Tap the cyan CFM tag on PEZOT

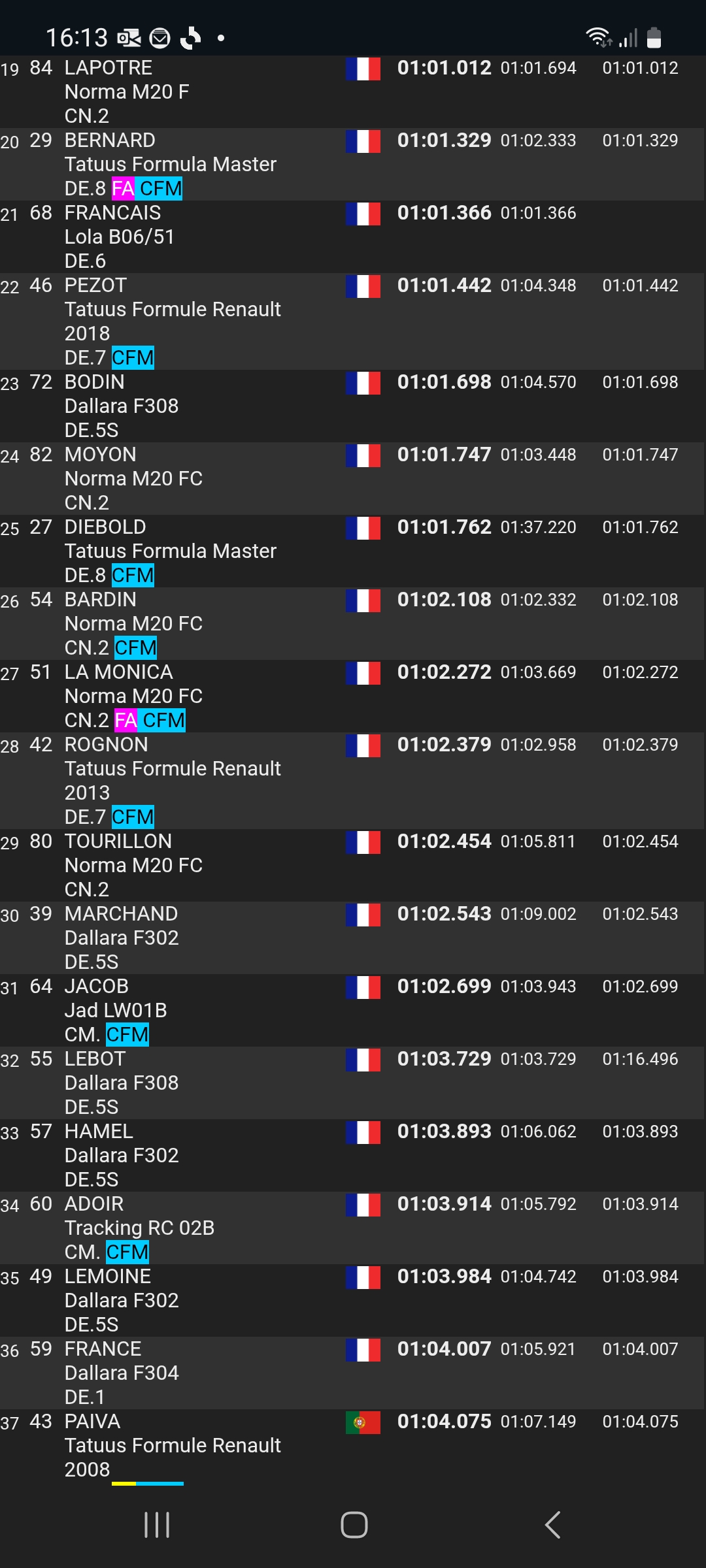(133, 358)
